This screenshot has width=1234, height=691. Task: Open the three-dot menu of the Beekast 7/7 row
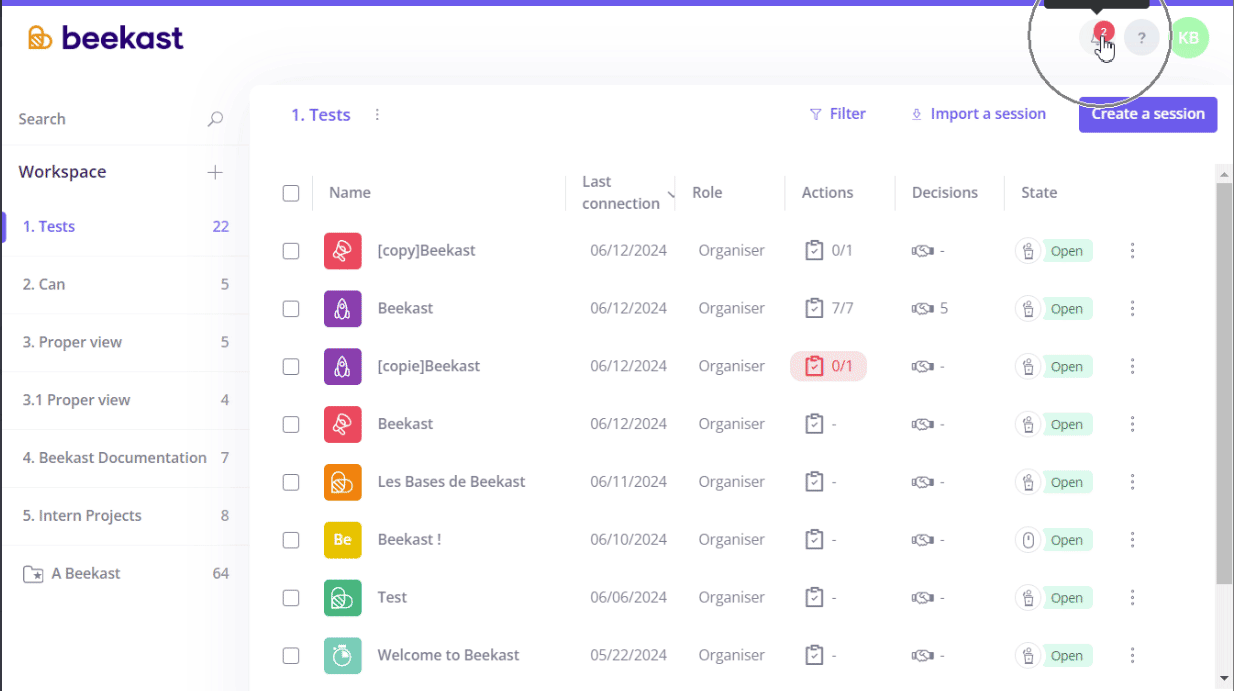(x=1132, y=308)
